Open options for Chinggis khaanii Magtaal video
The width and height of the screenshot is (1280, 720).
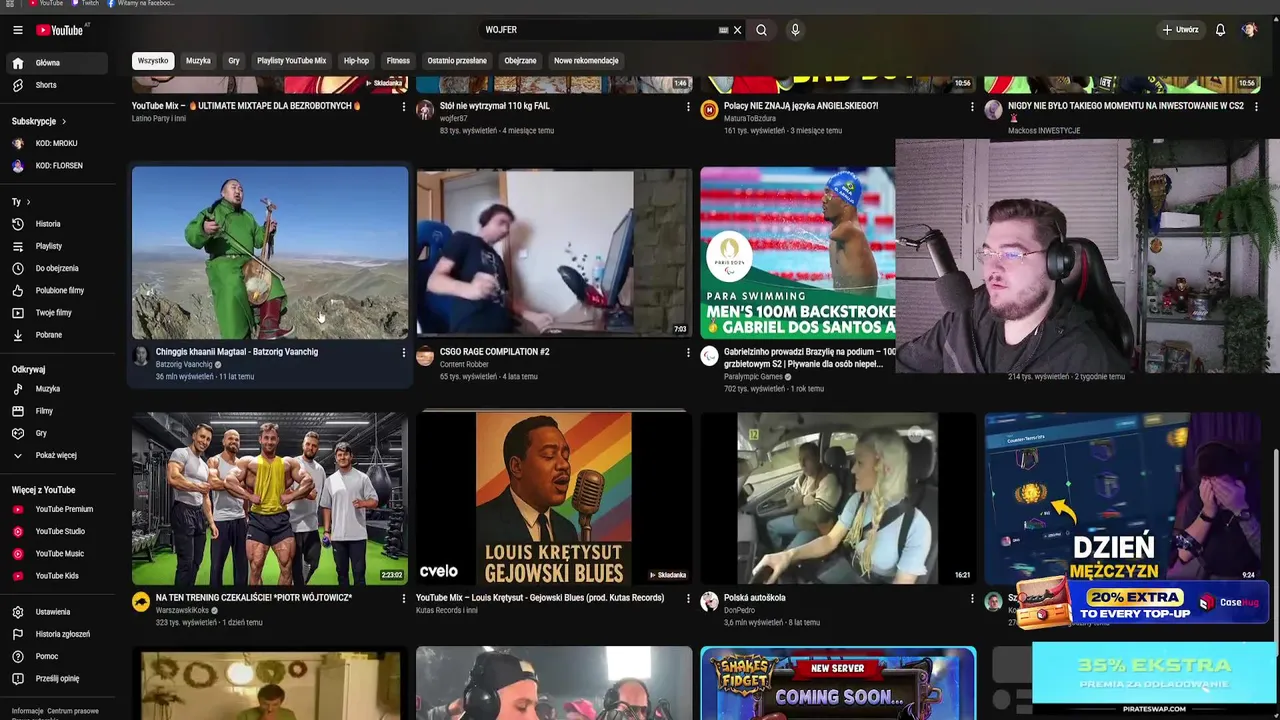tap(404, 352)
